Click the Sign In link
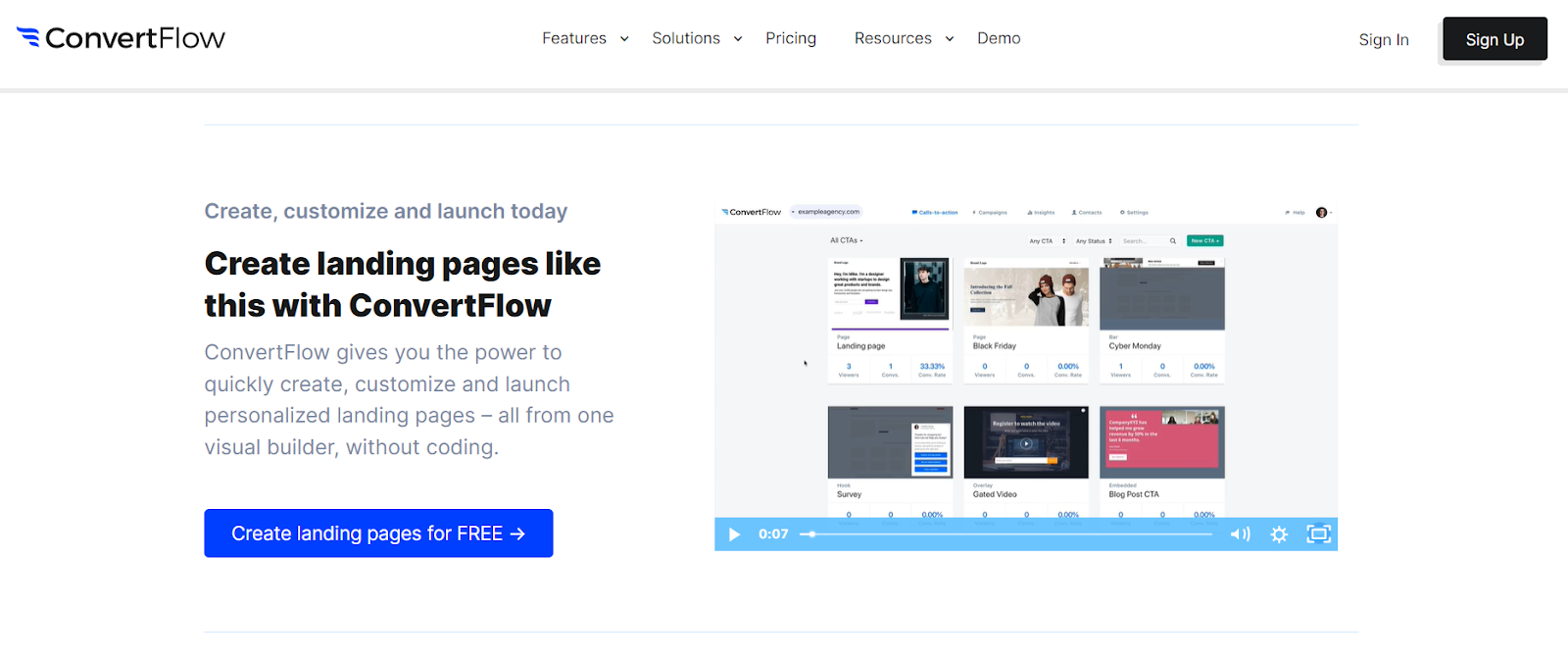1568x661 pixels. pyautogui.click(x=1384, y=39)
